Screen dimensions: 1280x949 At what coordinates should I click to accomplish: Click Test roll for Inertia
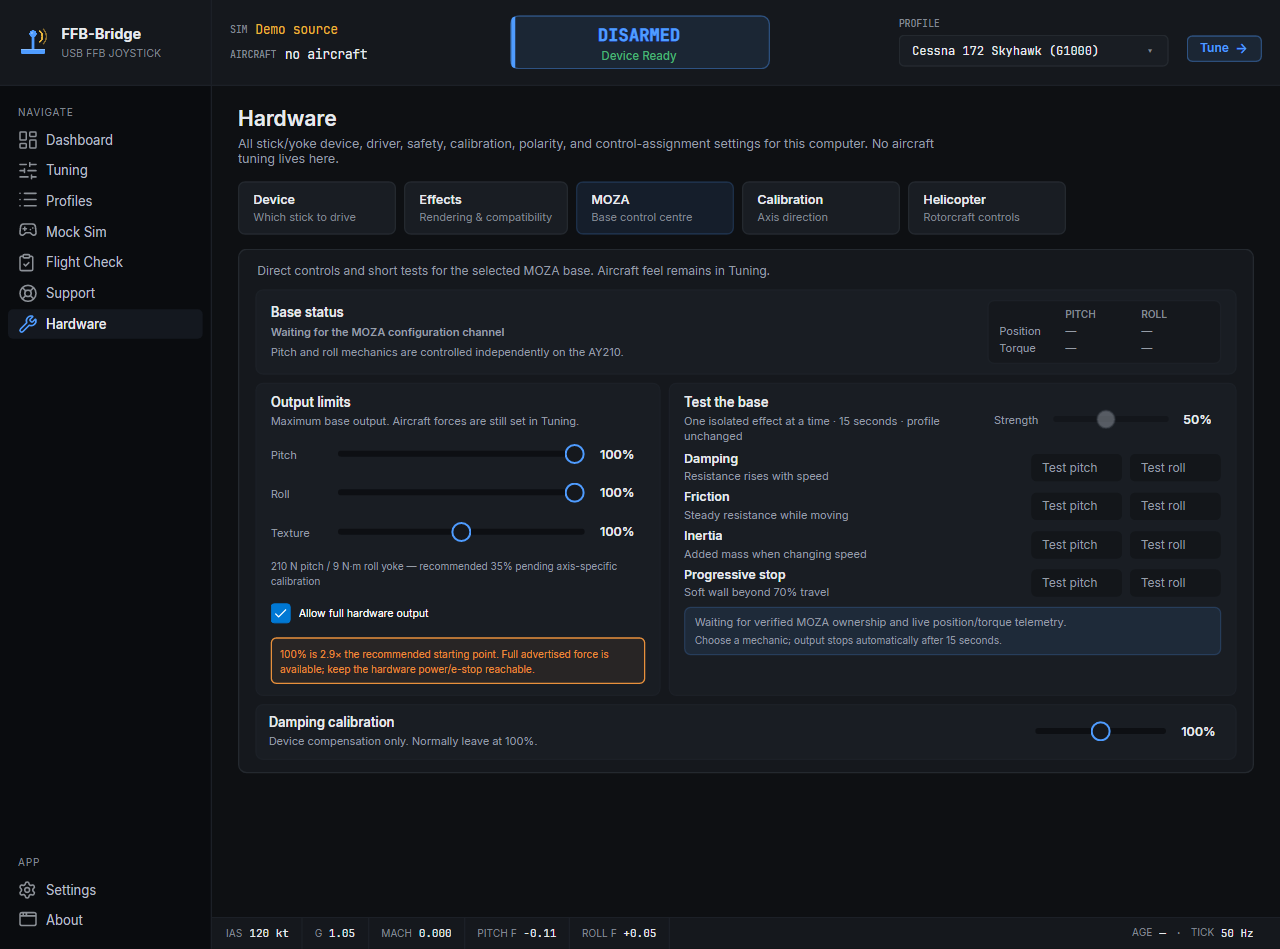tap(1175, 545)
